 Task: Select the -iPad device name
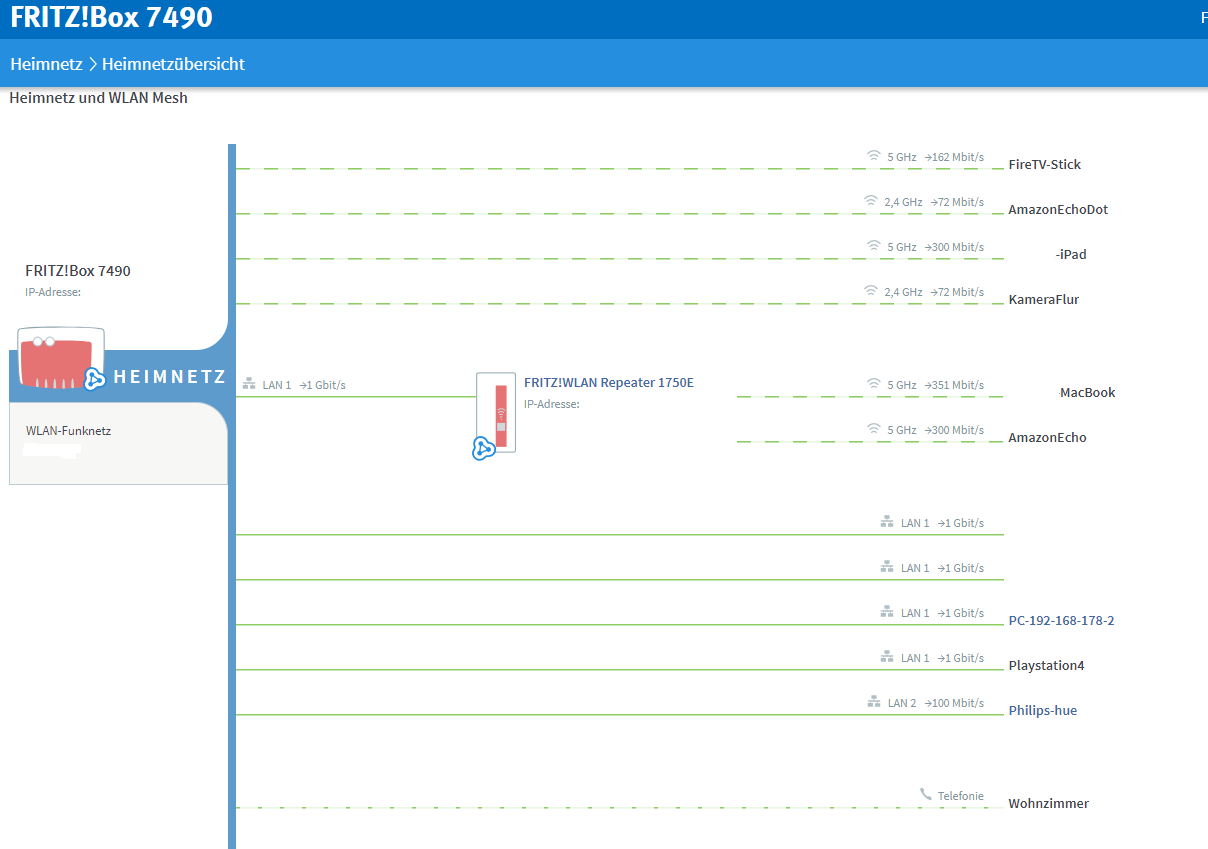pyautogui.click(x=1071, y=255)
